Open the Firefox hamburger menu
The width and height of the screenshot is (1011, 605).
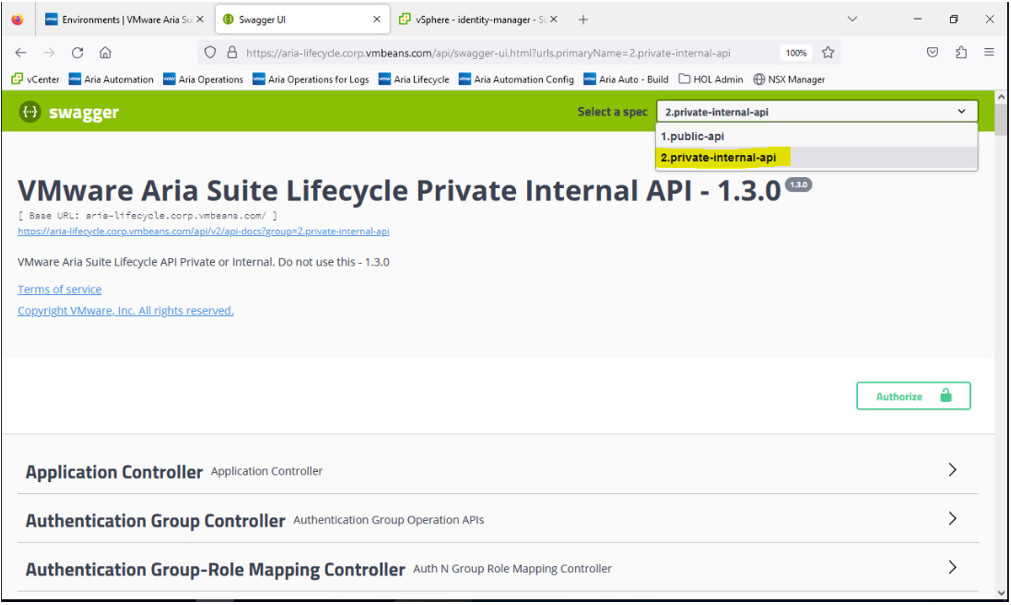[x=989, y=53]
